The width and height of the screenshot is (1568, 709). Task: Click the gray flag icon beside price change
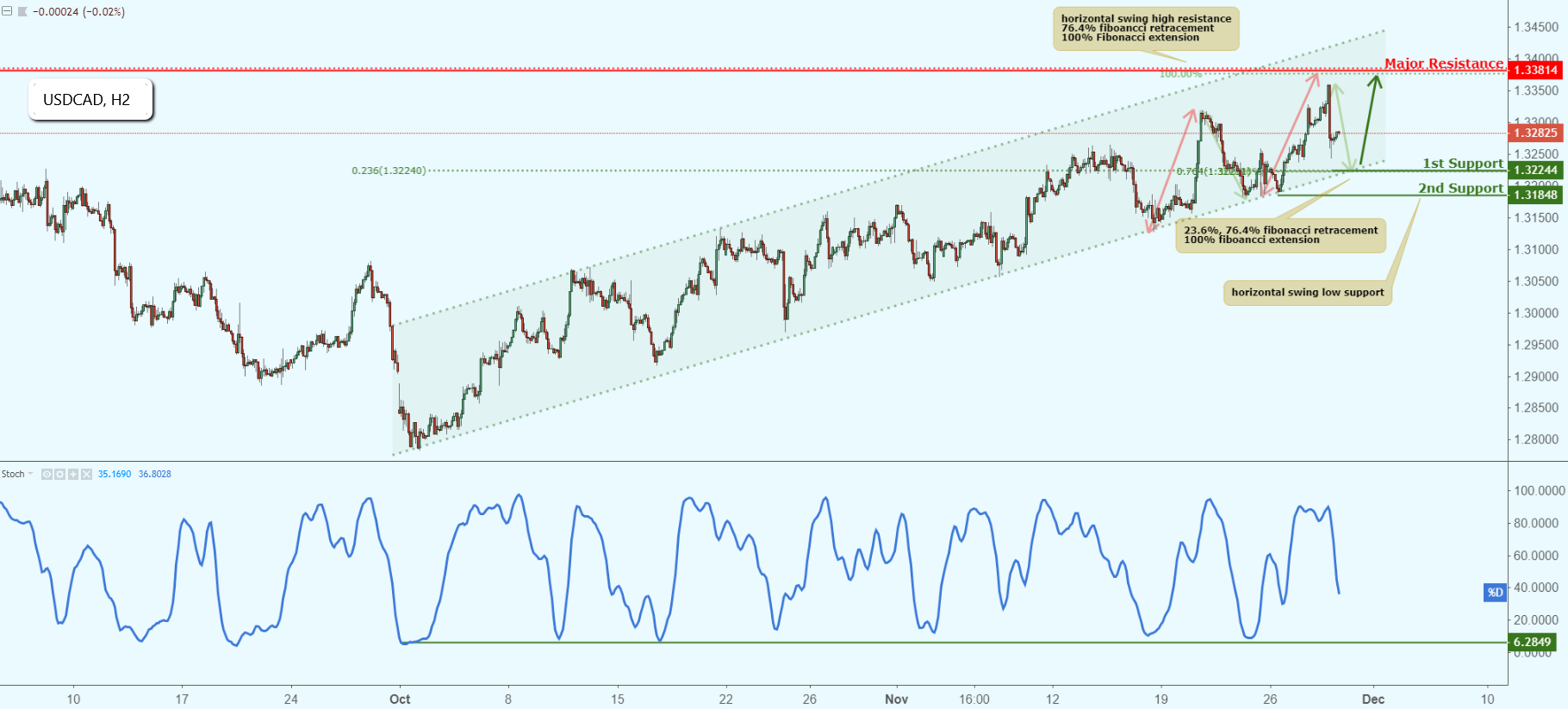[x=22, y=12]
